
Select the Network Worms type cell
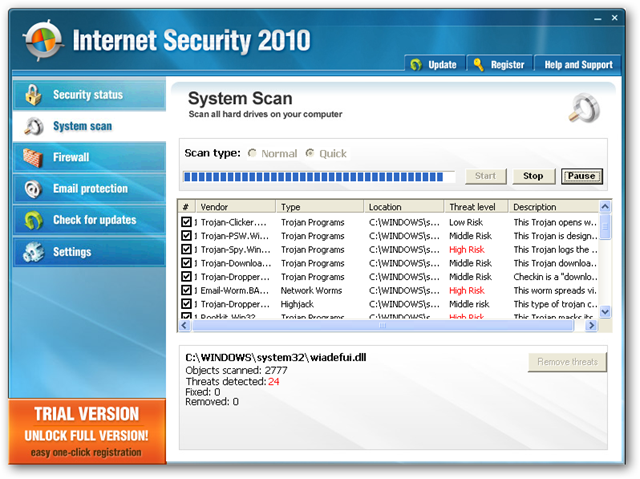[x=311, y=290]
